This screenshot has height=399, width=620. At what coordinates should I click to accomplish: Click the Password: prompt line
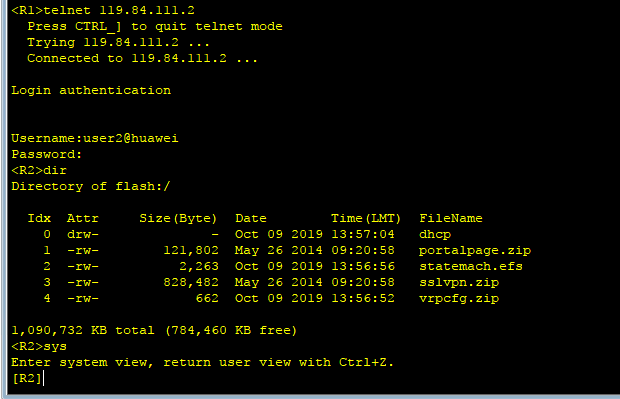(x=47, y=154)
